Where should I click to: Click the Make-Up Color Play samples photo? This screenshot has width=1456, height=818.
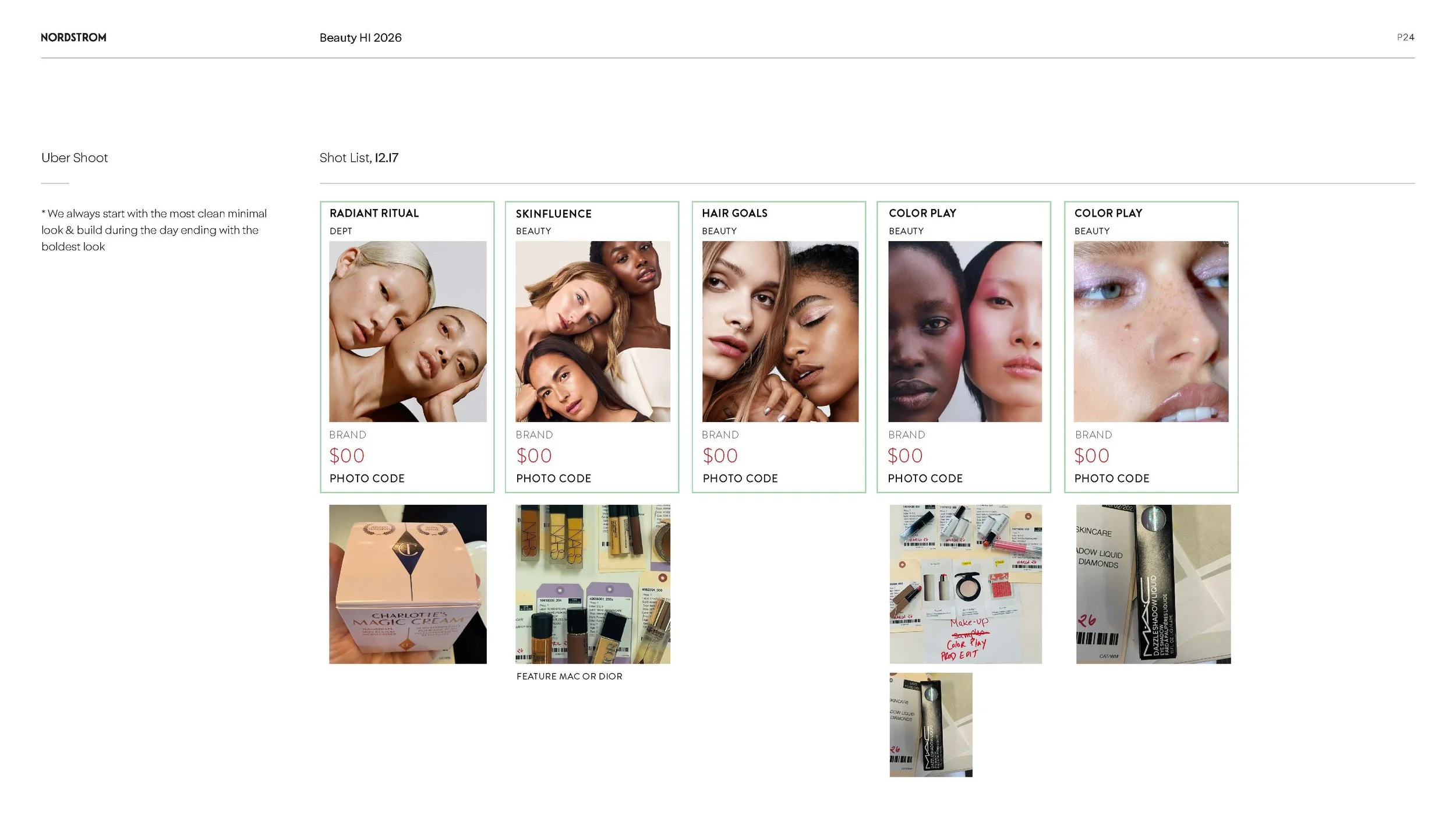pyautogui.click(x=965, y=583)
